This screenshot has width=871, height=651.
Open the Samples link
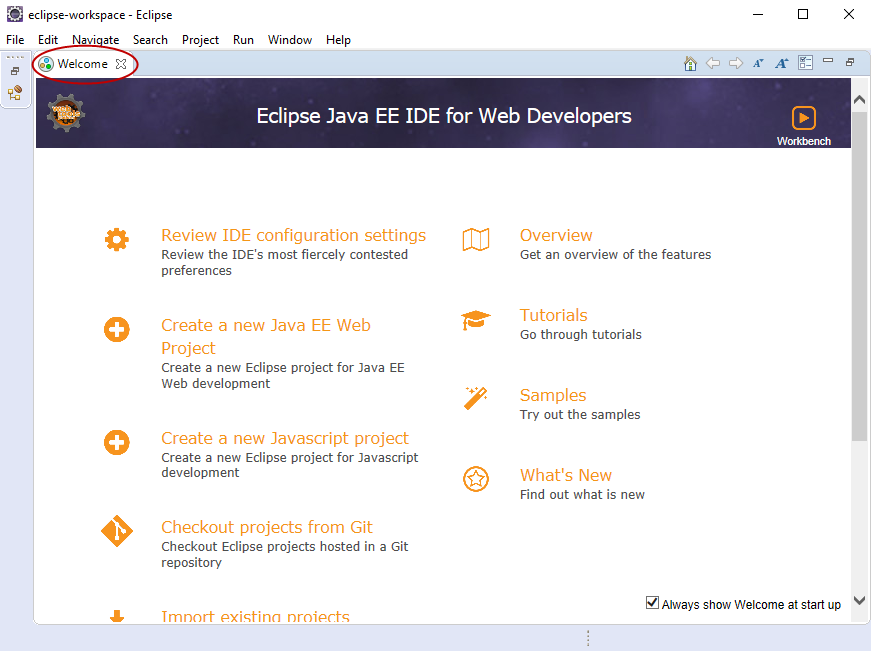pos(553,395)
